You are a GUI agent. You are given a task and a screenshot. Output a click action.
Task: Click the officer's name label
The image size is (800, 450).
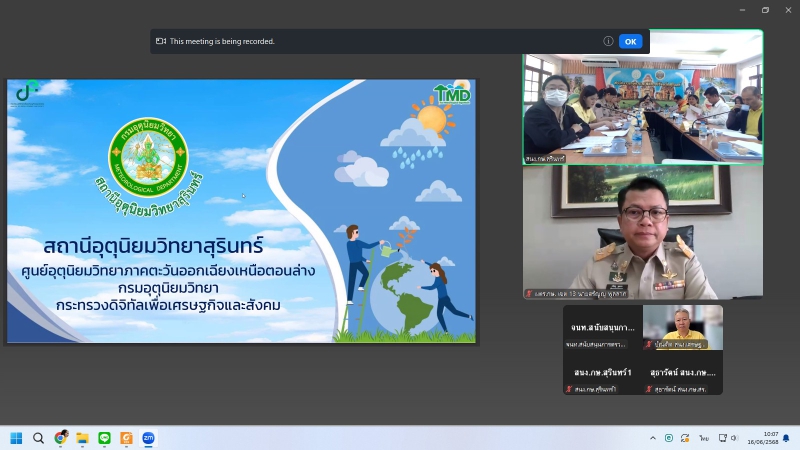coord(580,294)
